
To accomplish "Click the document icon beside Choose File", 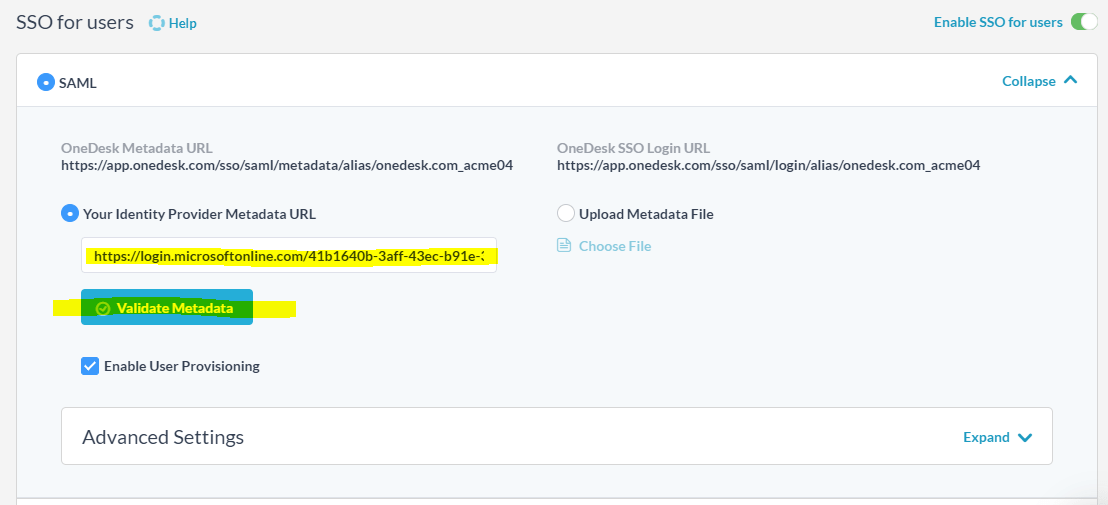I will (563, 246).
